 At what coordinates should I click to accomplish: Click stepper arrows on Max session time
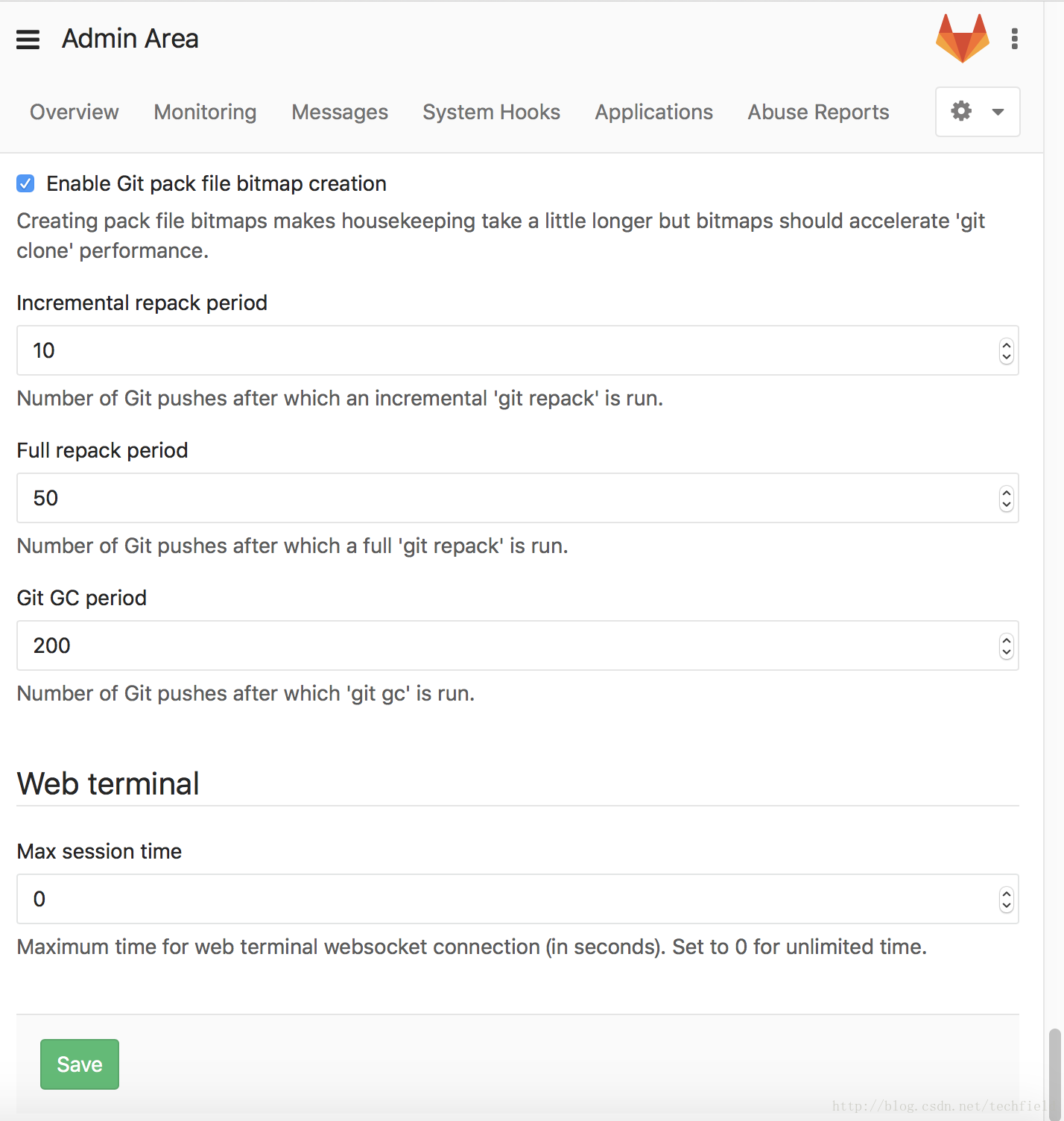coord(1007,900)
